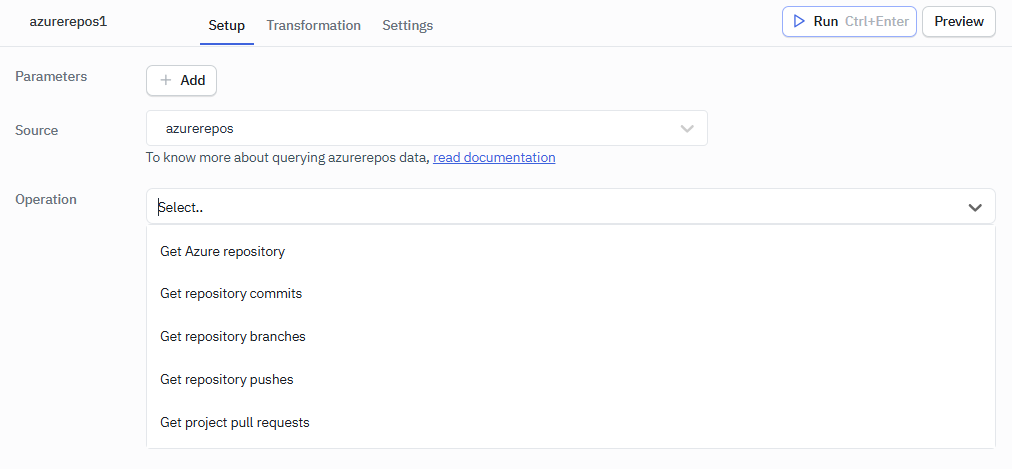Image resolution: width=1012 pixels, height=469 pixels.
Task: Click the Source label
Action: click(36, 130)
